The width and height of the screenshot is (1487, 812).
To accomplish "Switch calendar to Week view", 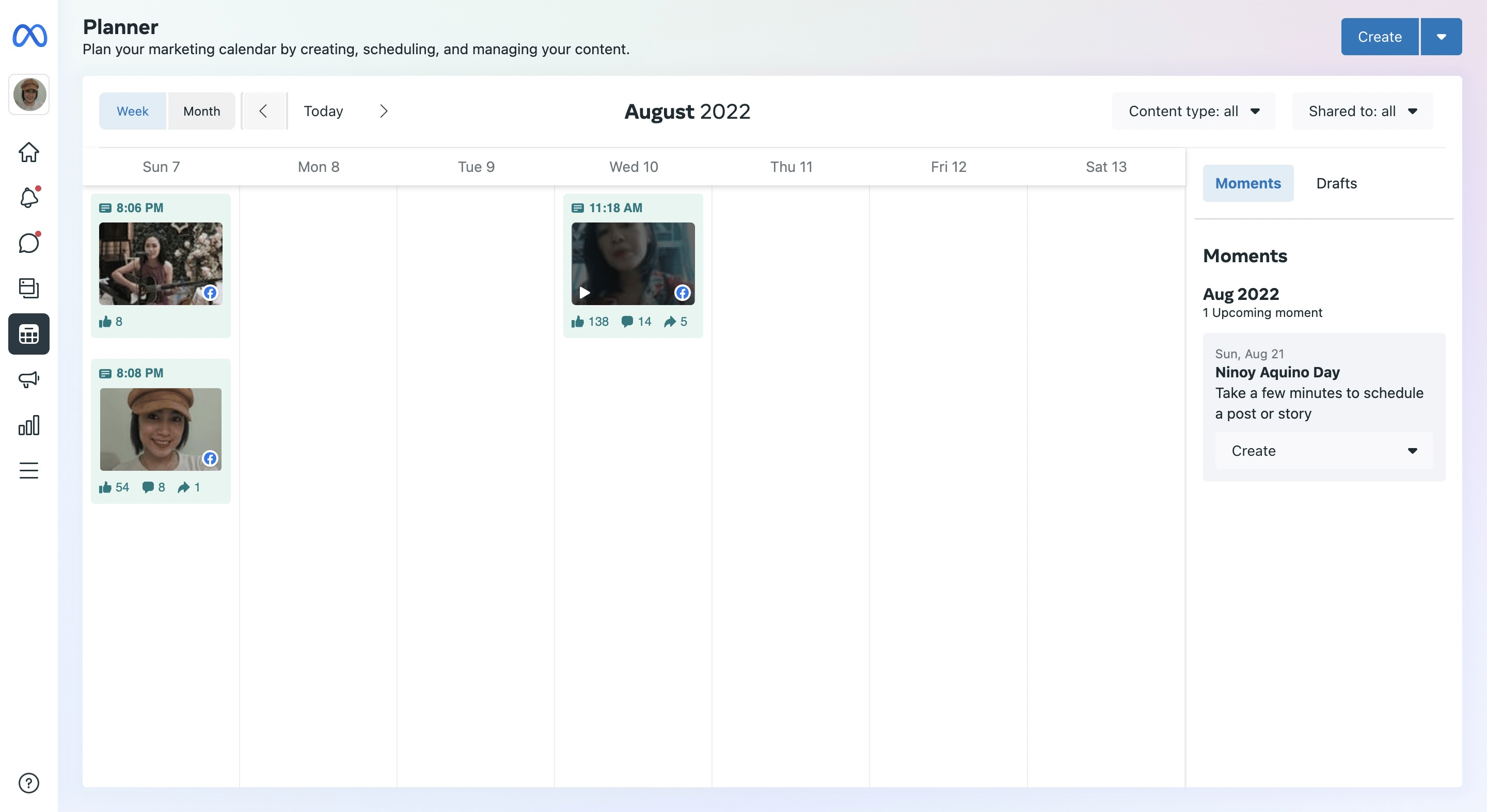I will [132, 111].
